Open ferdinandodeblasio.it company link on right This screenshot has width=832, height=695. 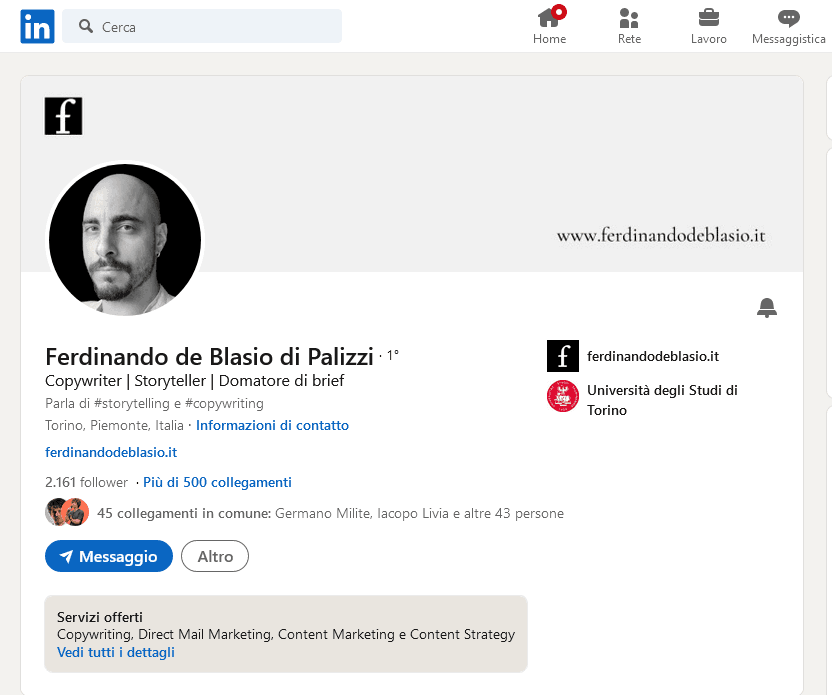tap(653, 357)
